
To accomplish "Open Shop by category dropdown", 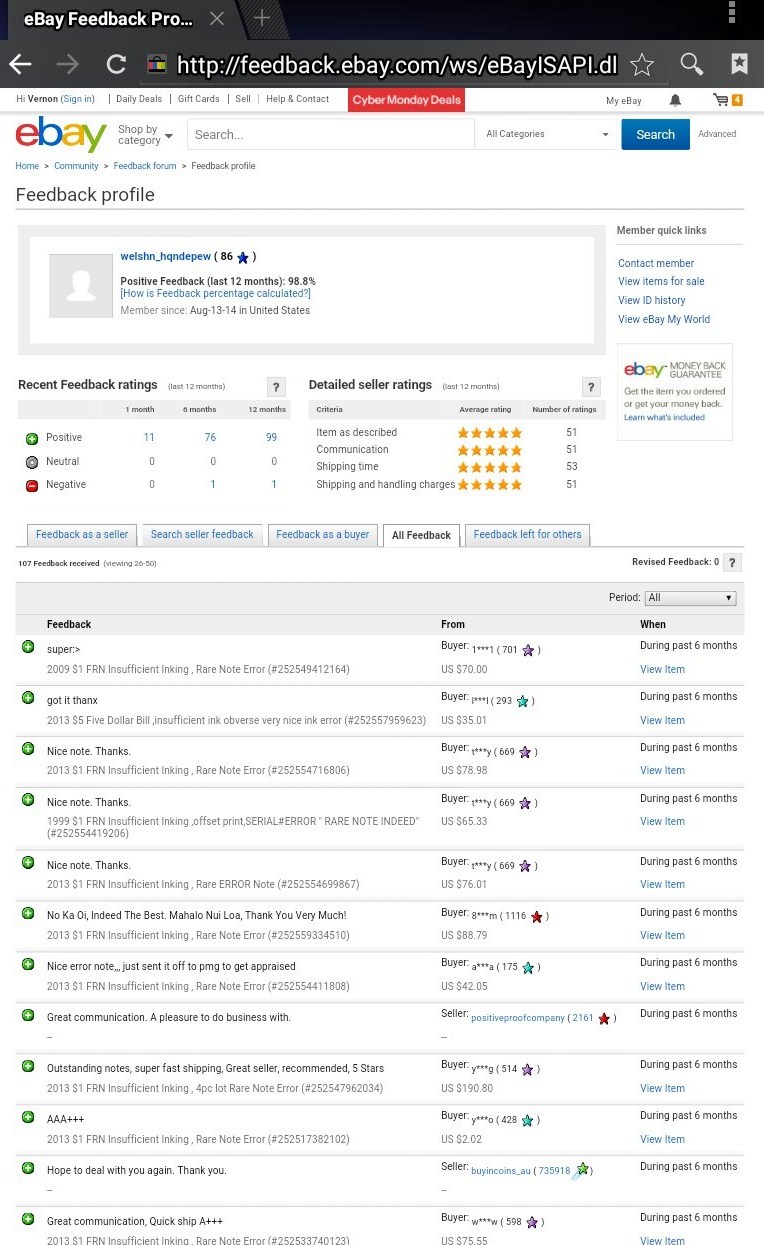I will click(145, 135).
